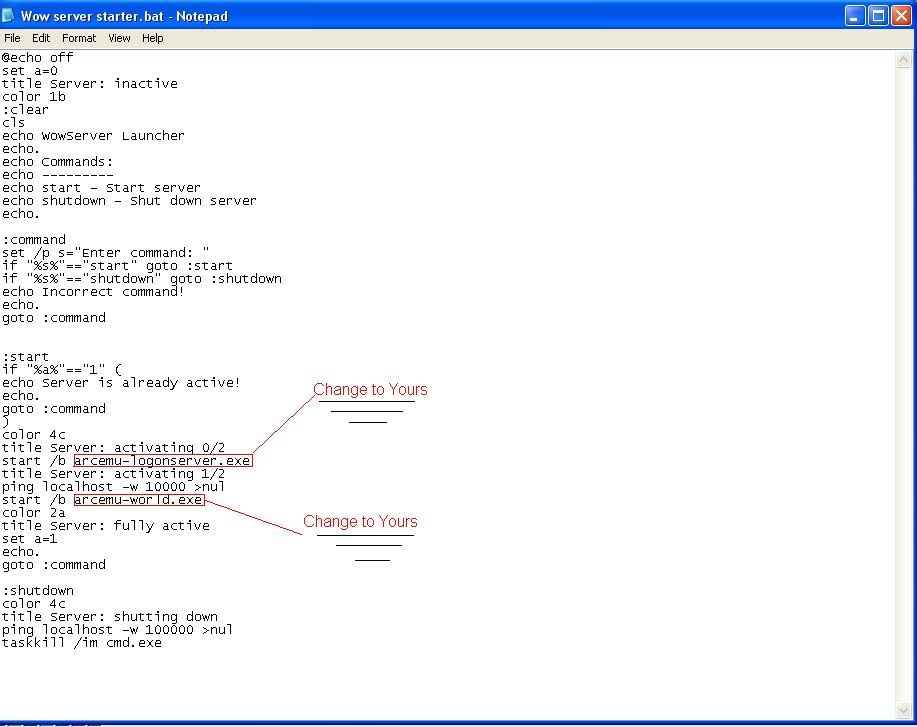
Task: Click the 'color 1b' line
Action: [34, 97]
